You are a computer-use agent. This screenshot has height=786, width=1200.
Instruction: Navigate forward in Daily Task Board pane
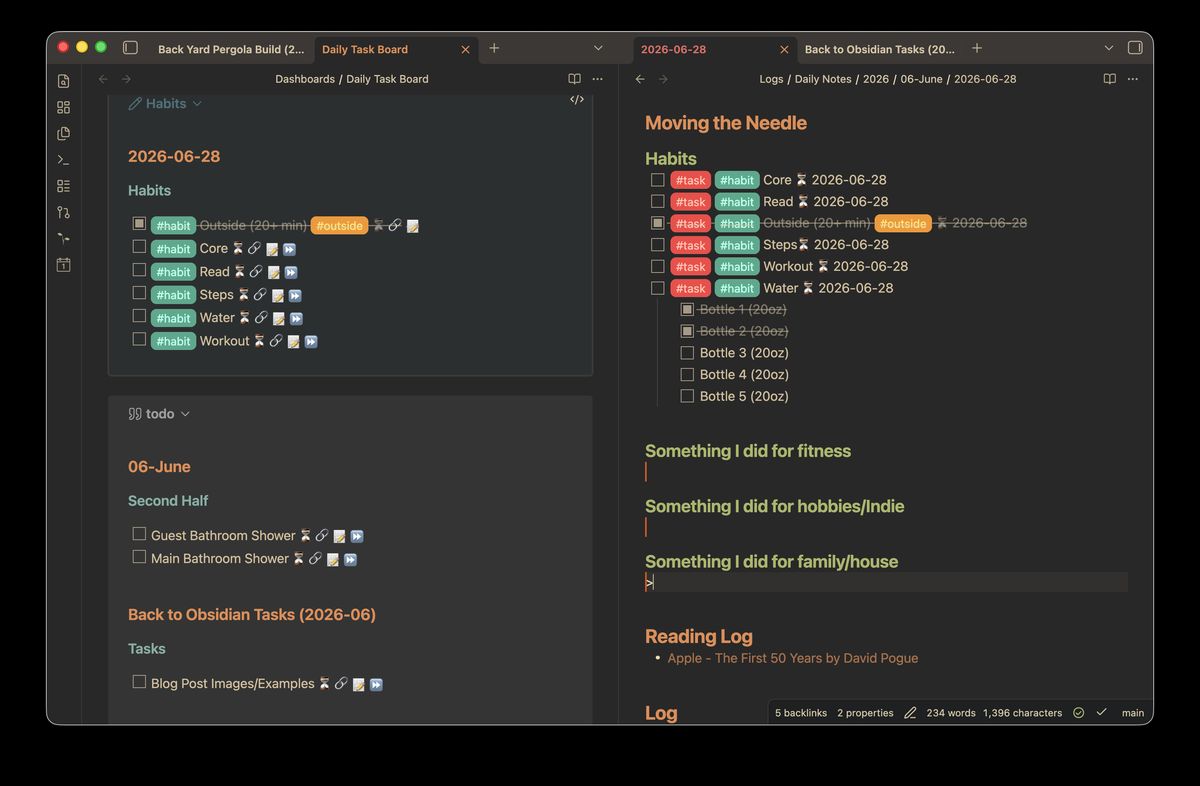click(x=126, y=79)
